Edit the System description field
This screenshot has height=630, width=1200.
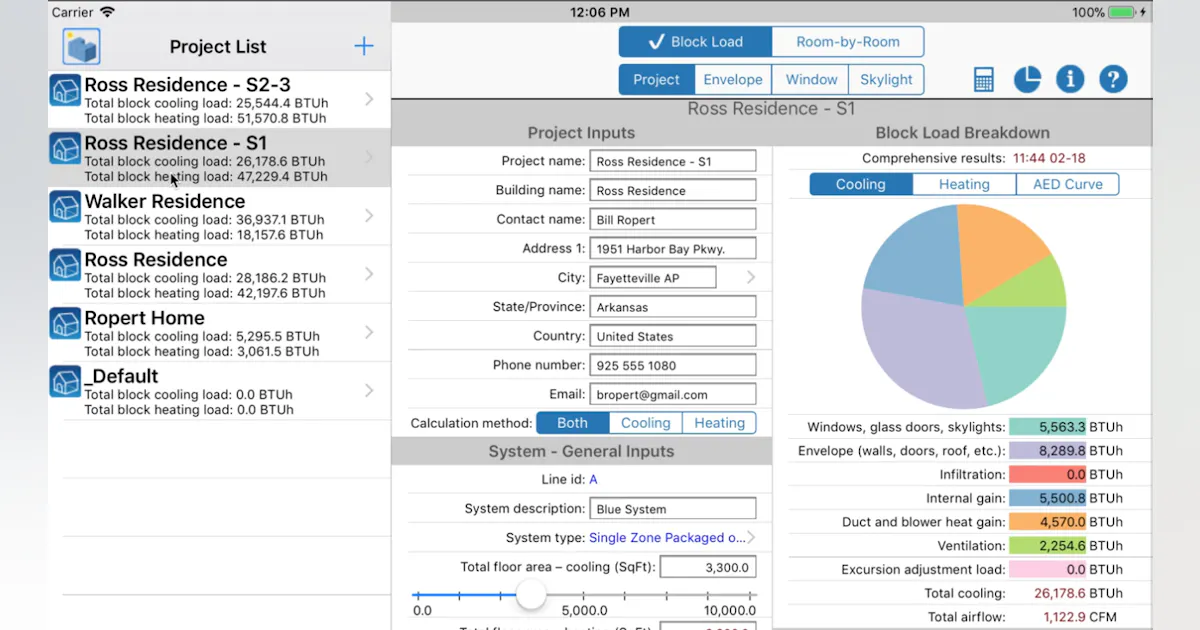pyautogui.click(x=673, y=509)
